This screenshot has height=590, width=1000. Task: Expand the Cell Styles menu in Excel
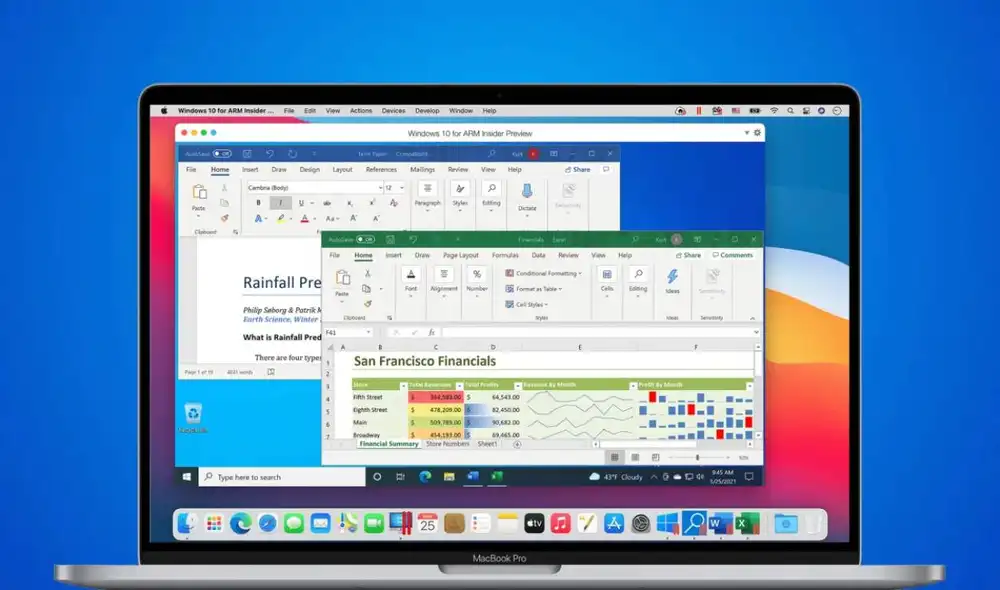pyautogui.click(x=527, y=305)
